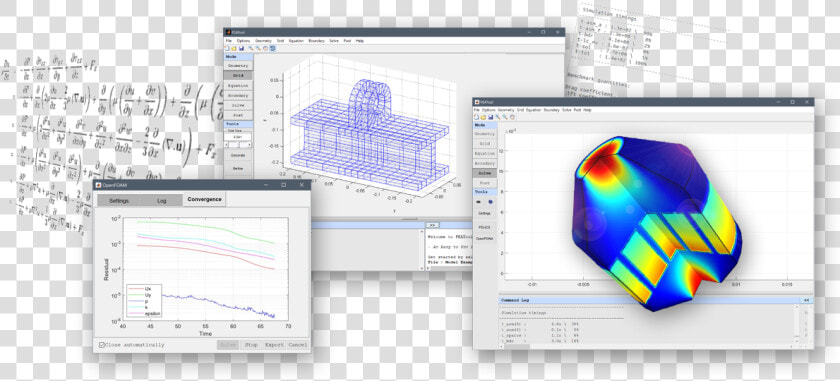
Task: Open Boundary menu in mesh FEATool window
Action: coord(317,41)
